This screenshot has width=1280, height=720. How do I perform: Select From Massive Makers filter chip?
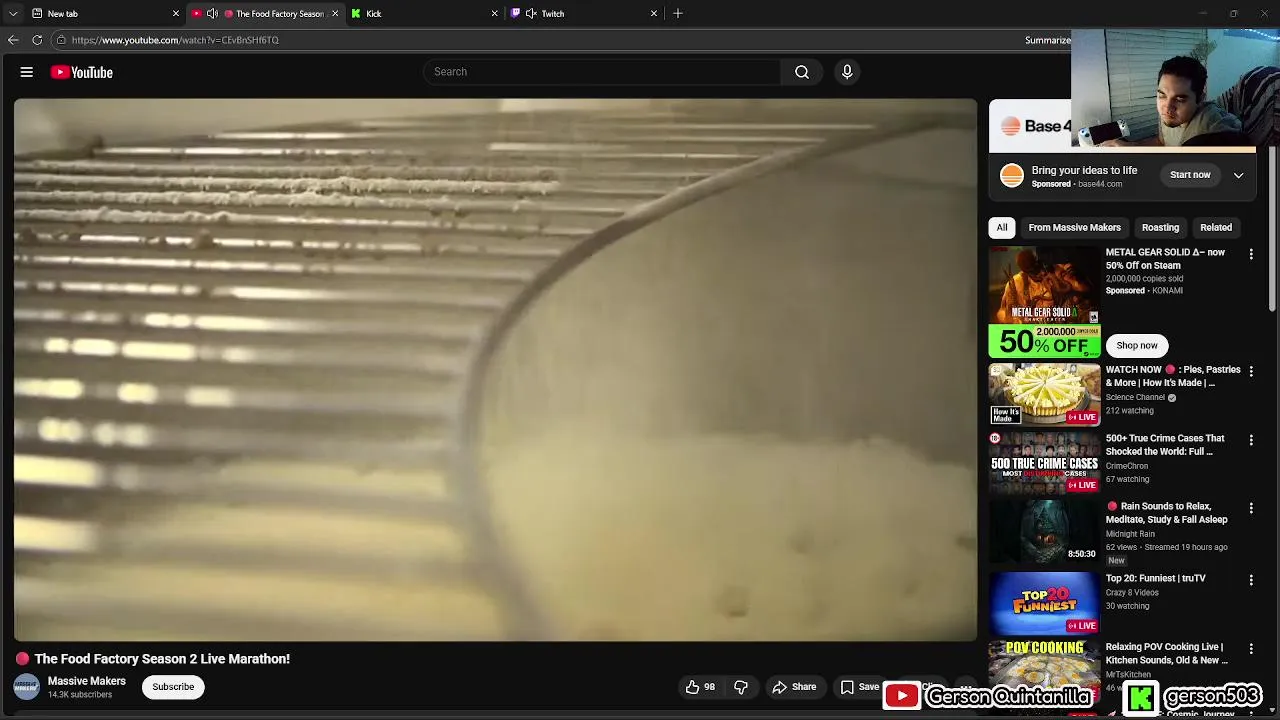tap(1074, 227)
